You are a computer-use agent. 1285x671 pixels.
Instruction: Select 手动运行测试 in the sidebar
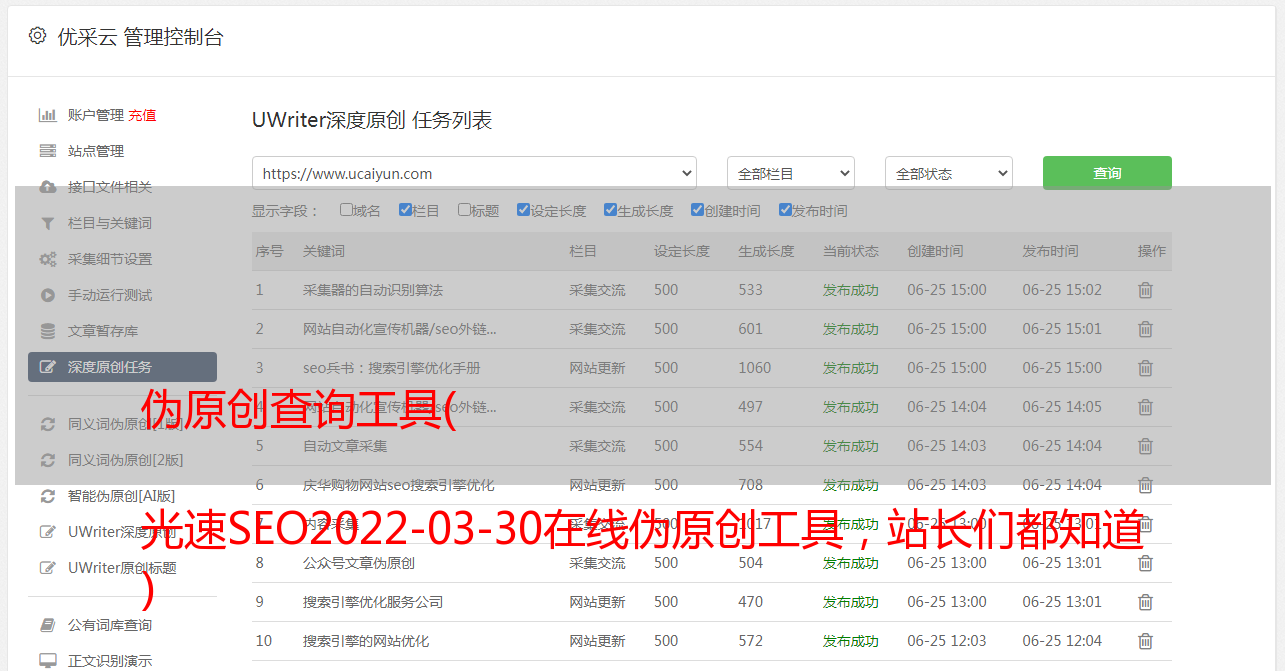click(109, 295)
